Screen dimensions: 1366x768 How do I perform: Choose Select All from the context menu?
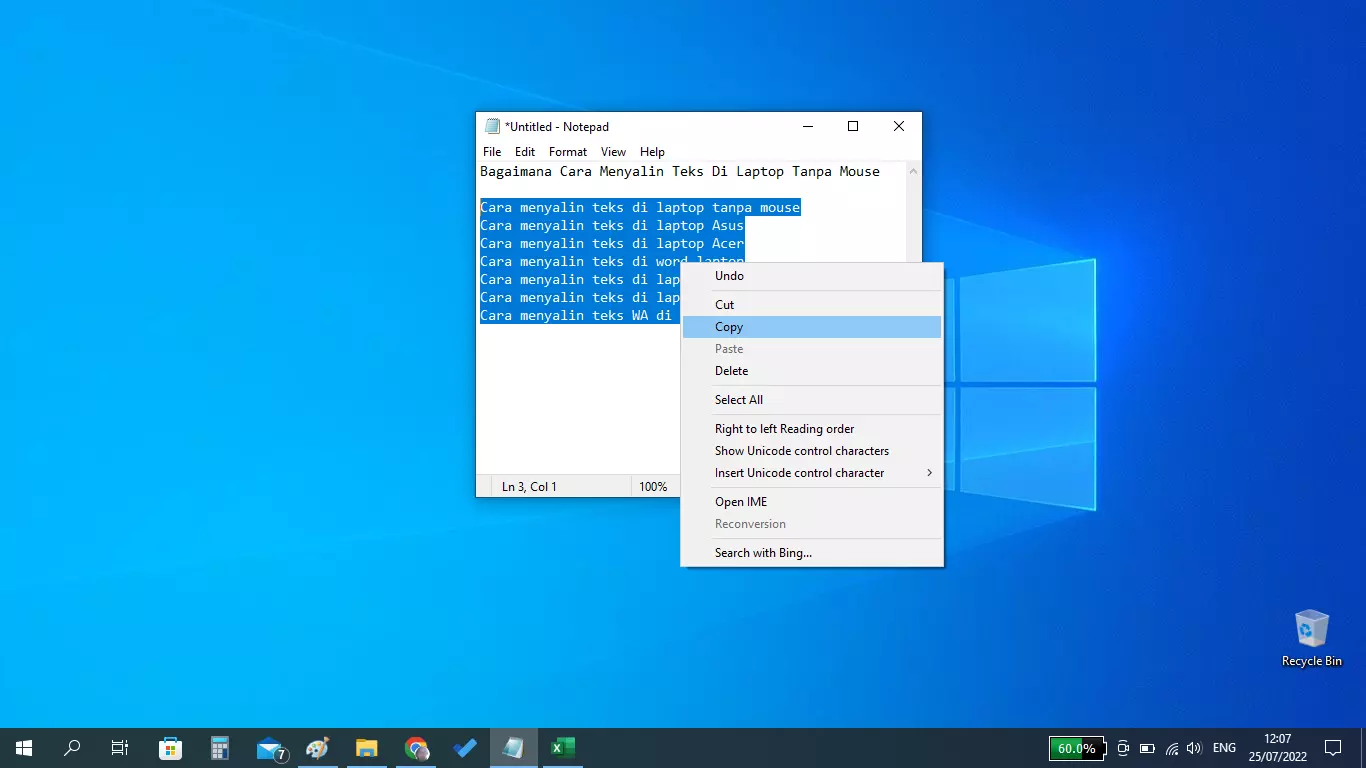[x=739, y=399]
